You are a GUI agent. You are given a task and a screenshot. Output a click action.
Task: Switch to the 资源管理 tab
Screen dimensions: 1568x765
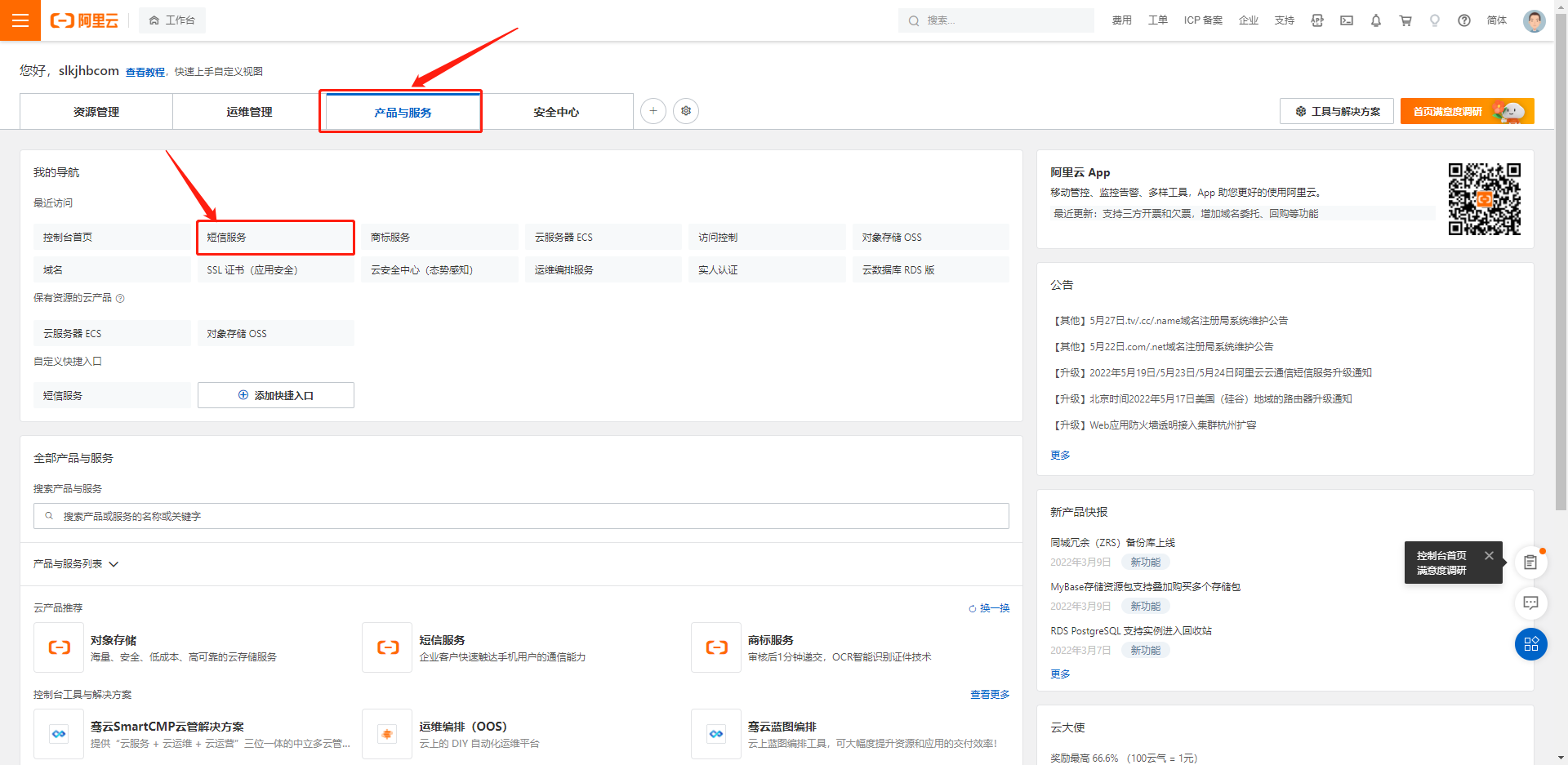pos(96,112)
